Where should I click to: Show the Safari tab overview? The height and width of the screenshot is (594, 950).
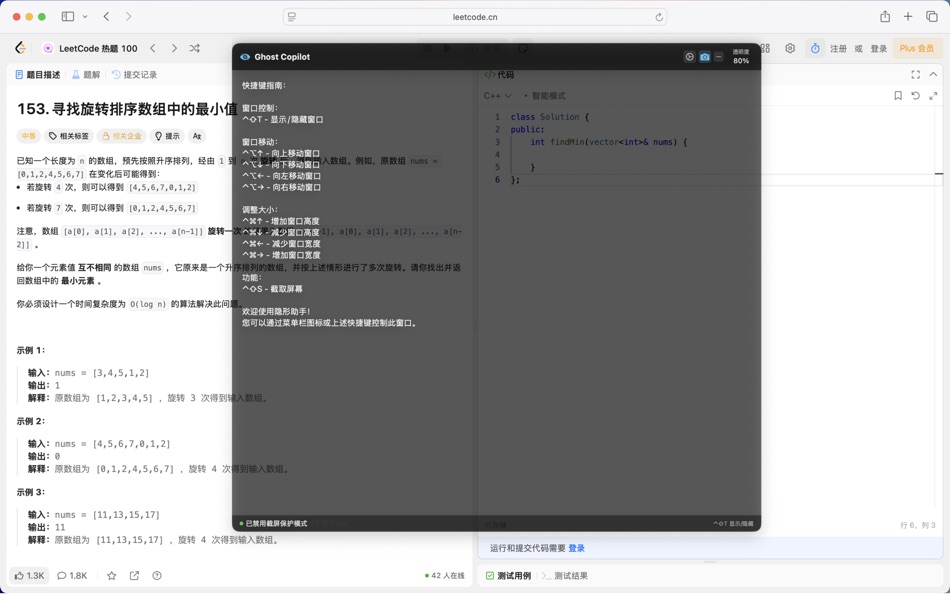932,16
